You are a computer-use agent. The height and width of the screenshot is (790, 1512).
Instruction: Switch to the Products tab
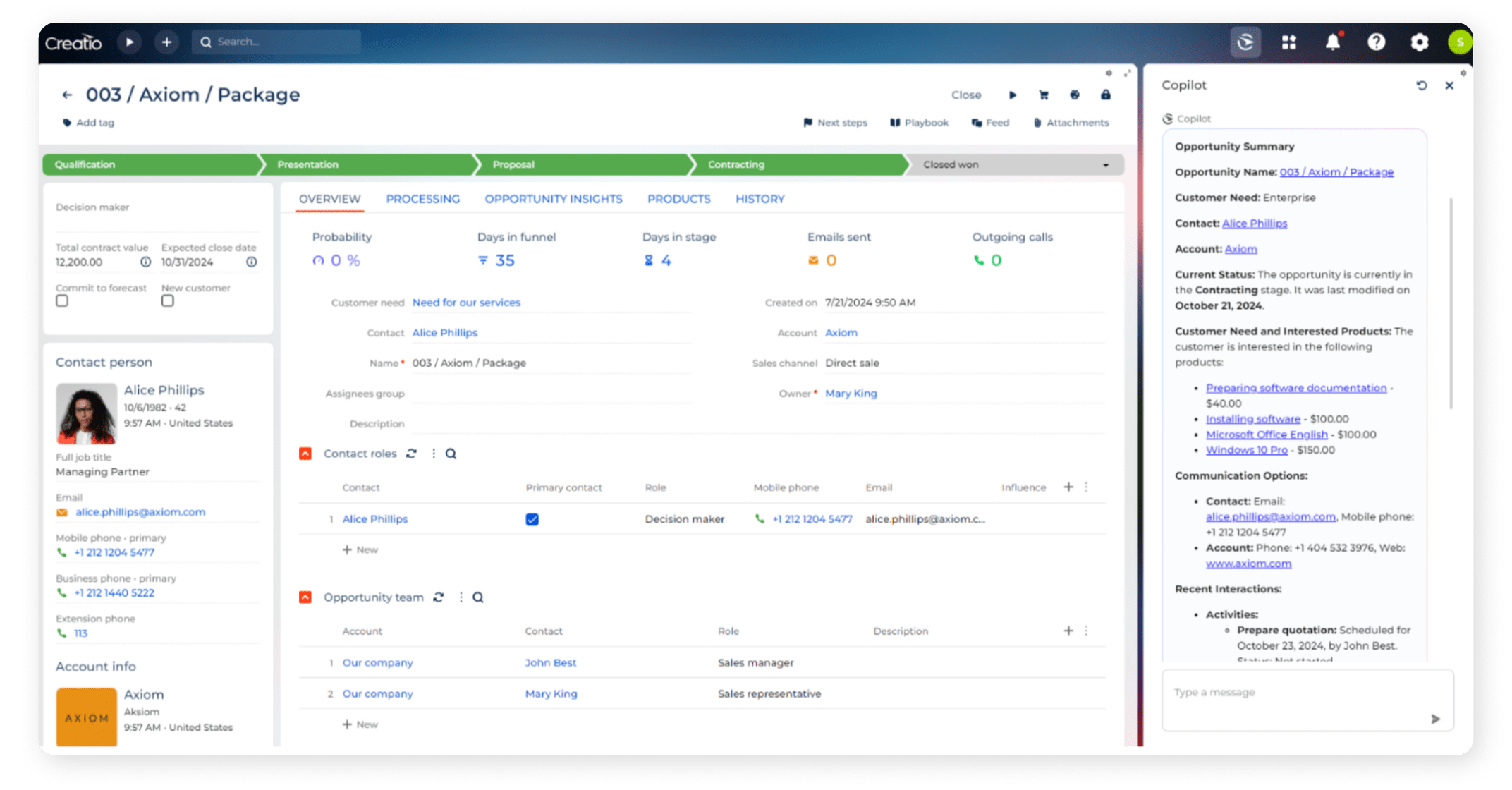678,199
